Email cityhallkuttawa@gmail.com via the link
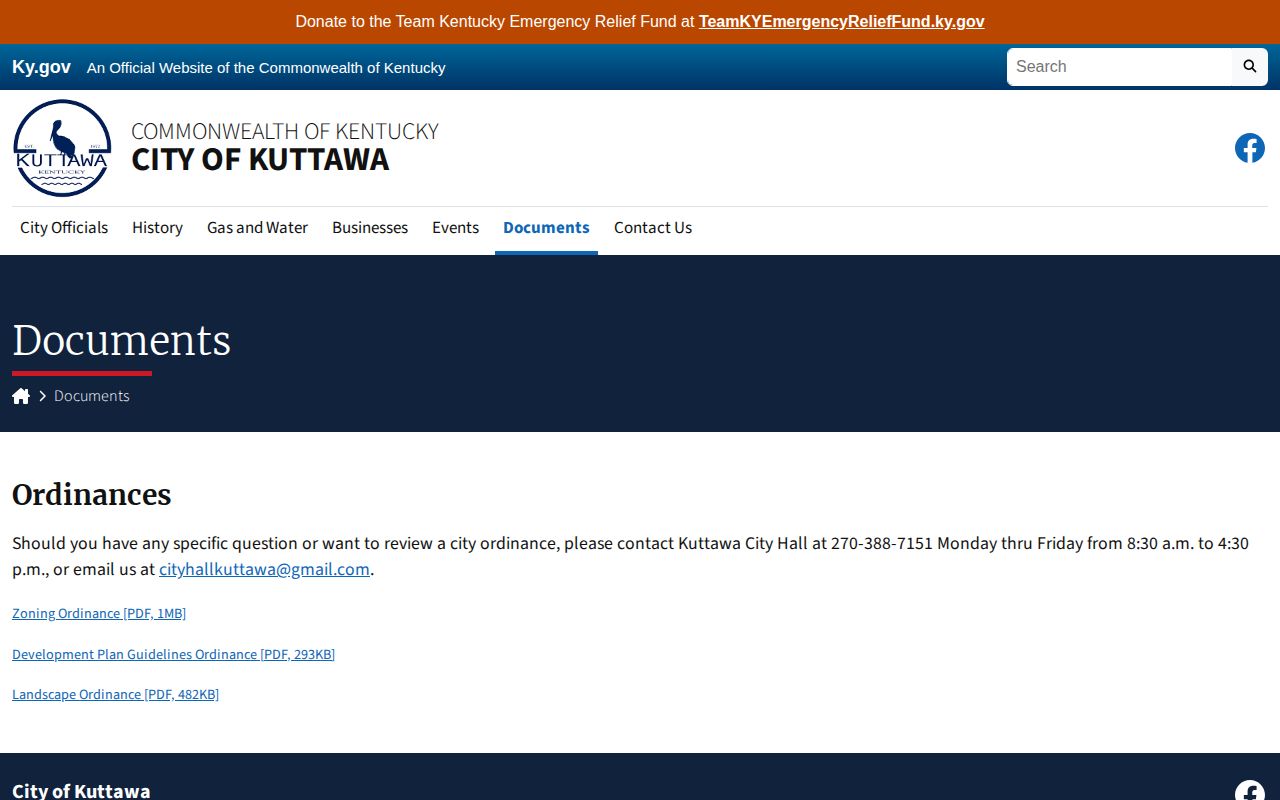 (264, 569)
